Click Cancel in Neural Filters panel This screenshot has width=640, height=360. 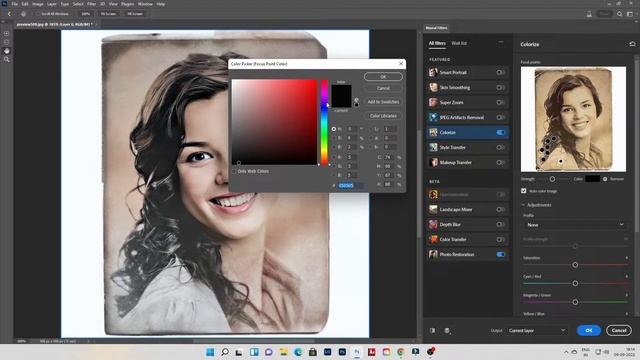pos(619,330)
